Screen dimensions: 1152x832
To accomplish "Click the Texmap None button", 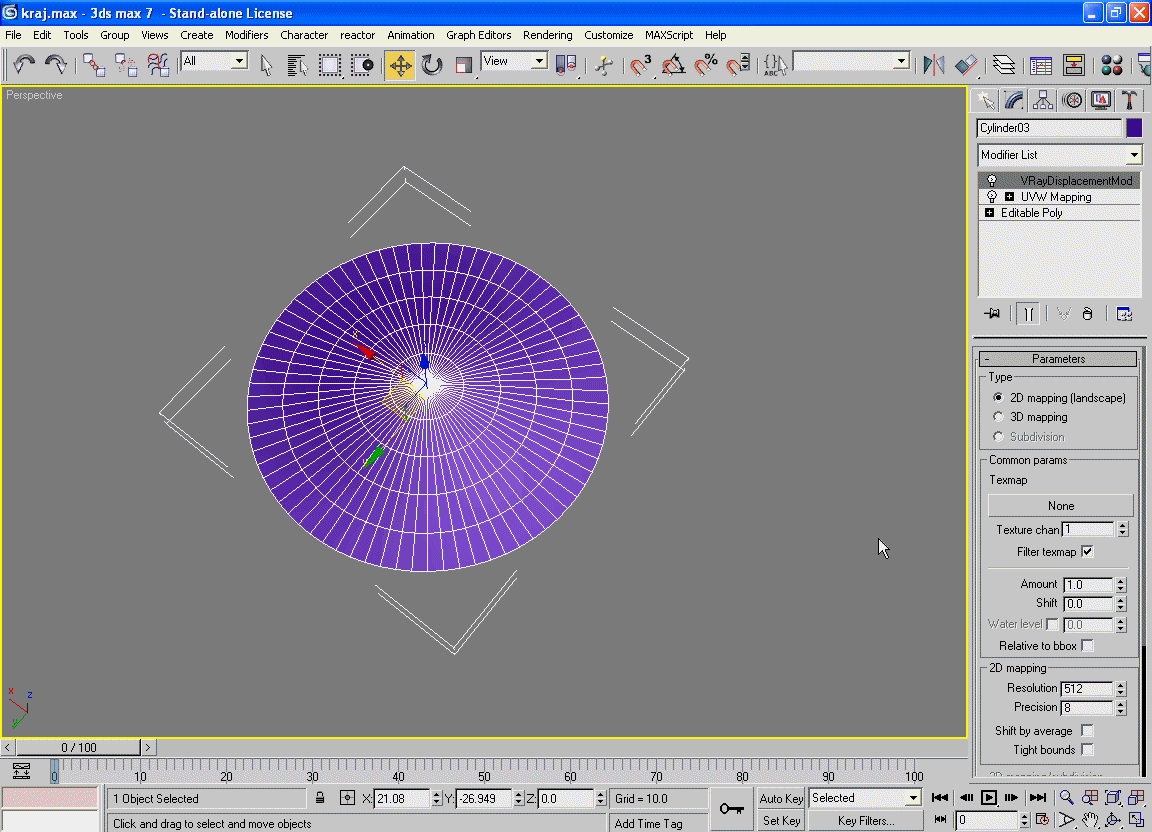I will point(1060,506).
